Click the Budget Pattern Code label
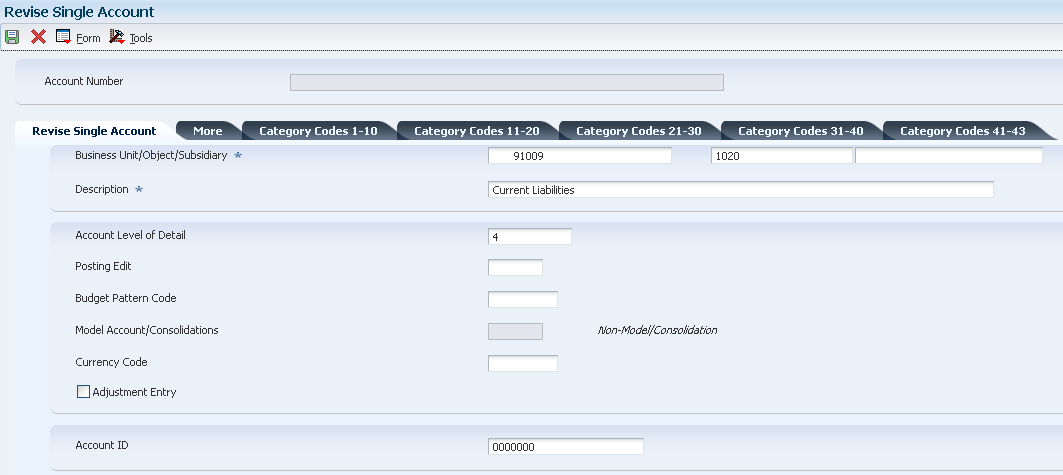The image size is (1063, 475). pyautogui.click(x=125, y=298)
